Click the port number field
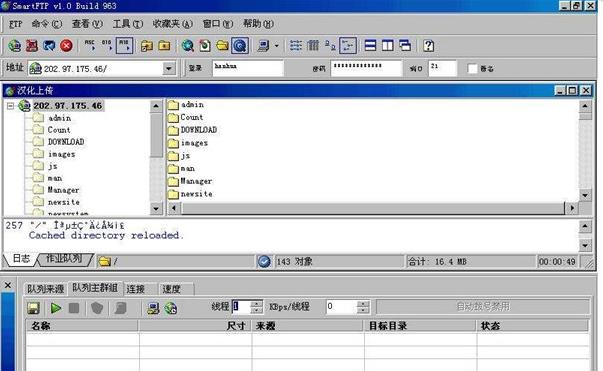The width and height of the screenshot is (603, 371). pyautogui.click(x=443, y=68)
